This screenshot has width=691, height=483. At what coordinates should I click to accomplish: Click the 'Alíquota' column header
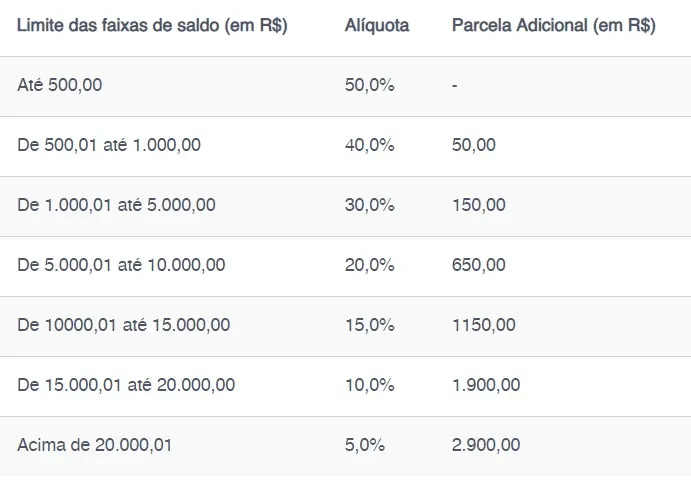pyautogui.click(x=376, y=26)
